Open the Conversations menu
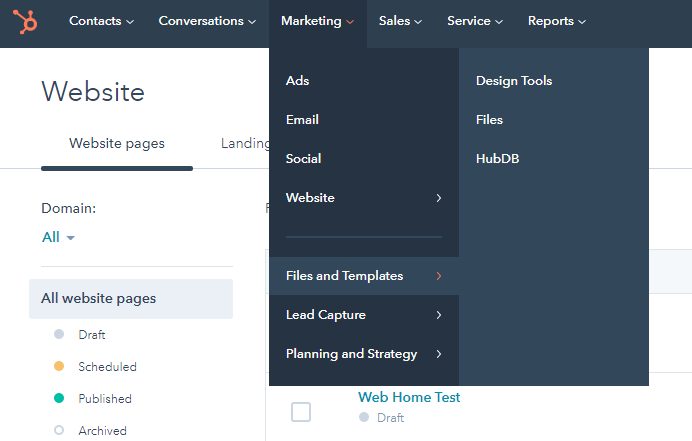Image resolution: width=692 pixels, height=441 pixels. coord(207,21)
